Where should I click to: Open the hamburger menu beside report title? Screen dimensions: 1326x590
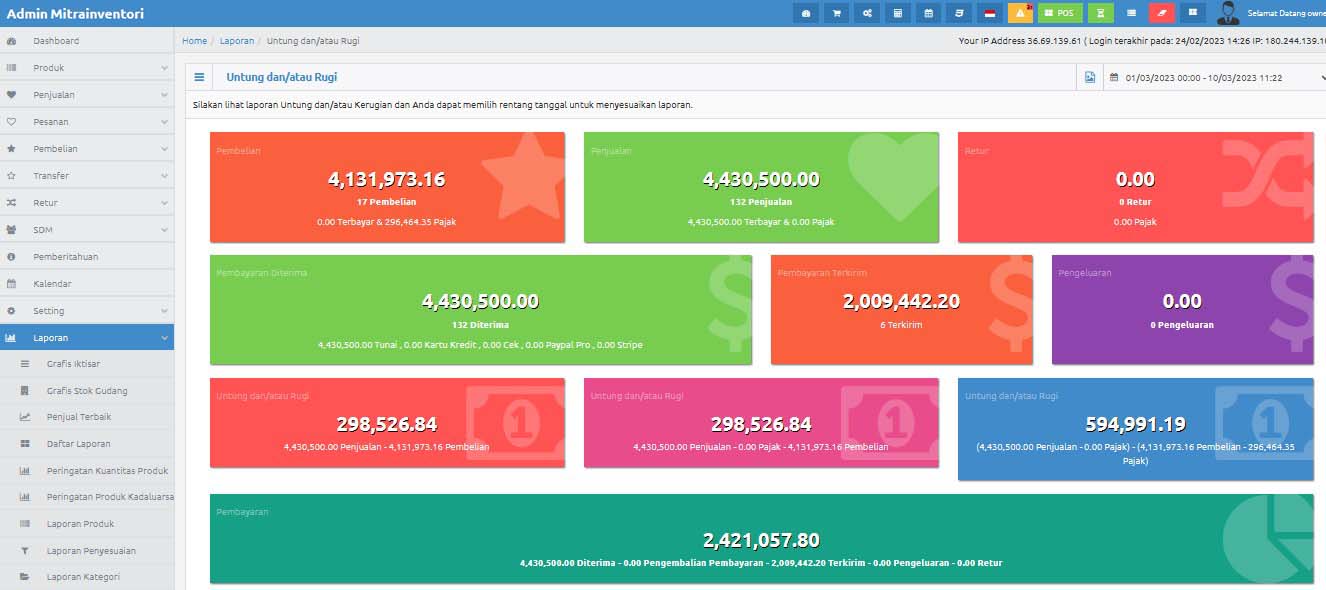(x=199, y=77)
